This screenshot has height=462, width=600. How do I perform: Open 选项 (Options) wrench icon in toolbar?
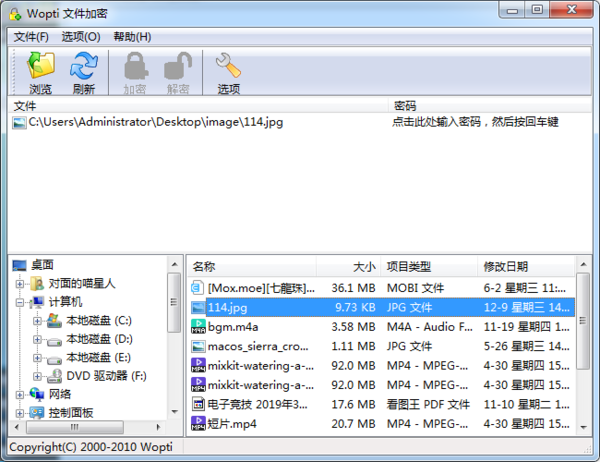click(228, 67)
